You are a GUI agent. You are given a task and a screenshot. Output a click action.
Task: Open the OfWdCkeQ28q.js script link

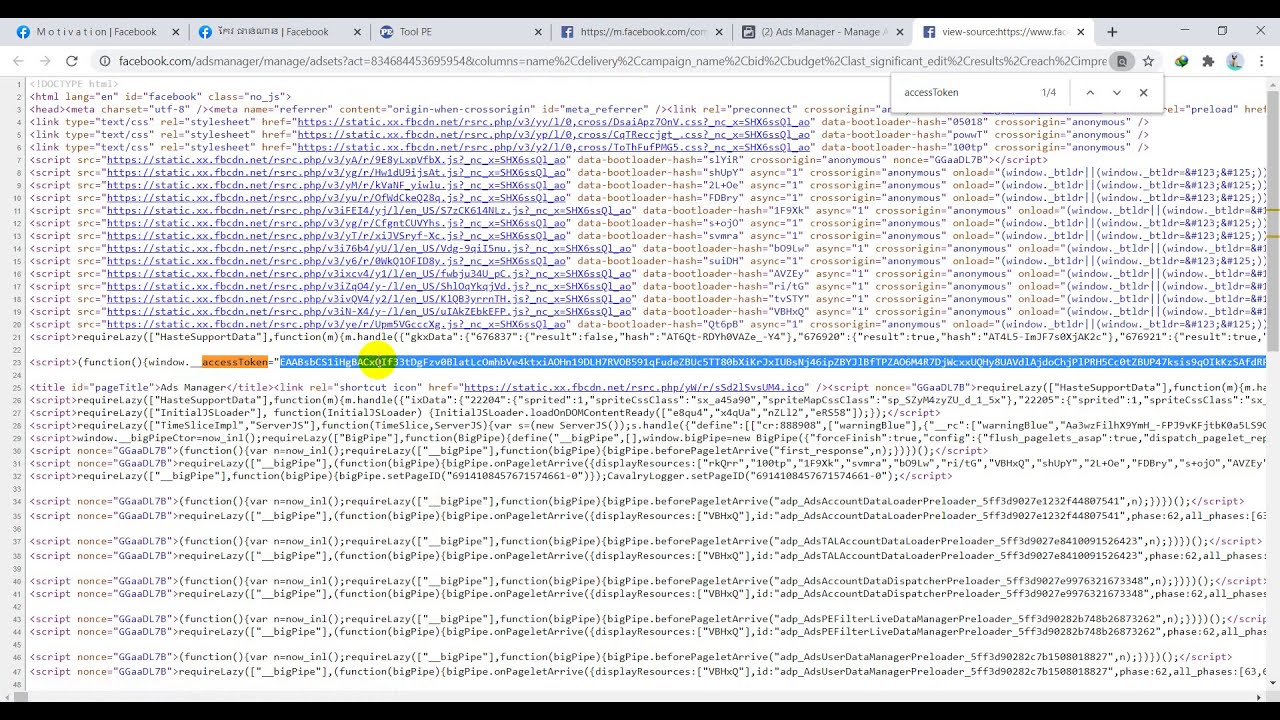pyautogui.click(x=337, y=198)
